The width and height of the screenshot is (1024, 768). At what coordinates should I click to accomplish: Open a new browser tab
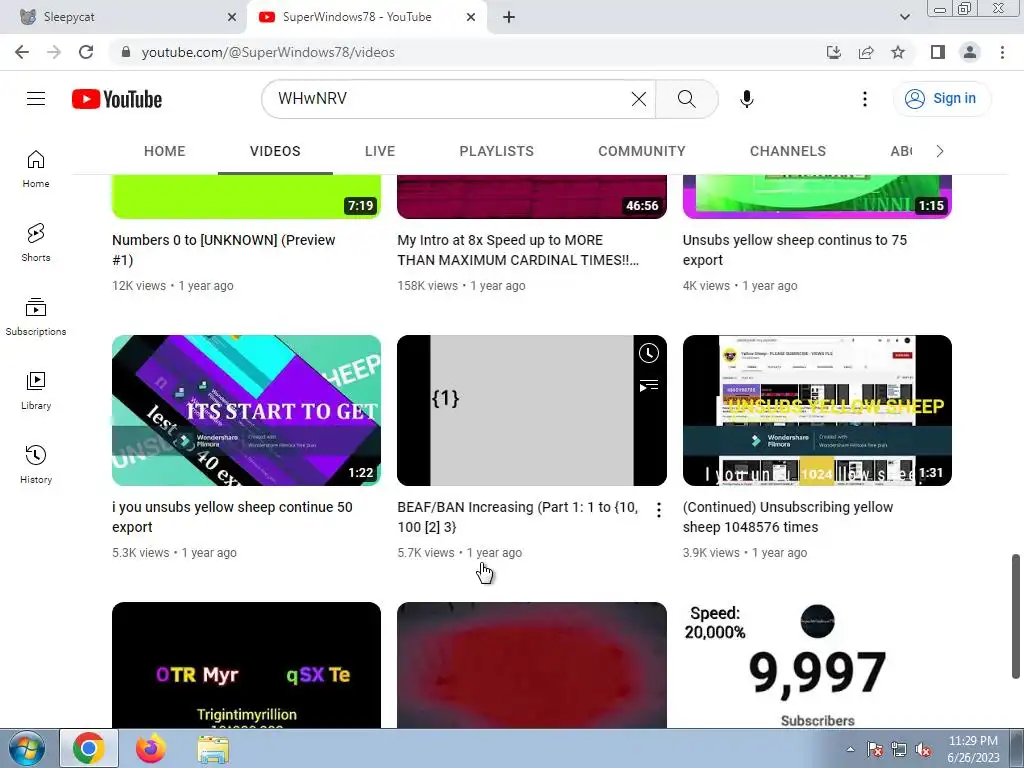[x=509, y=17]
